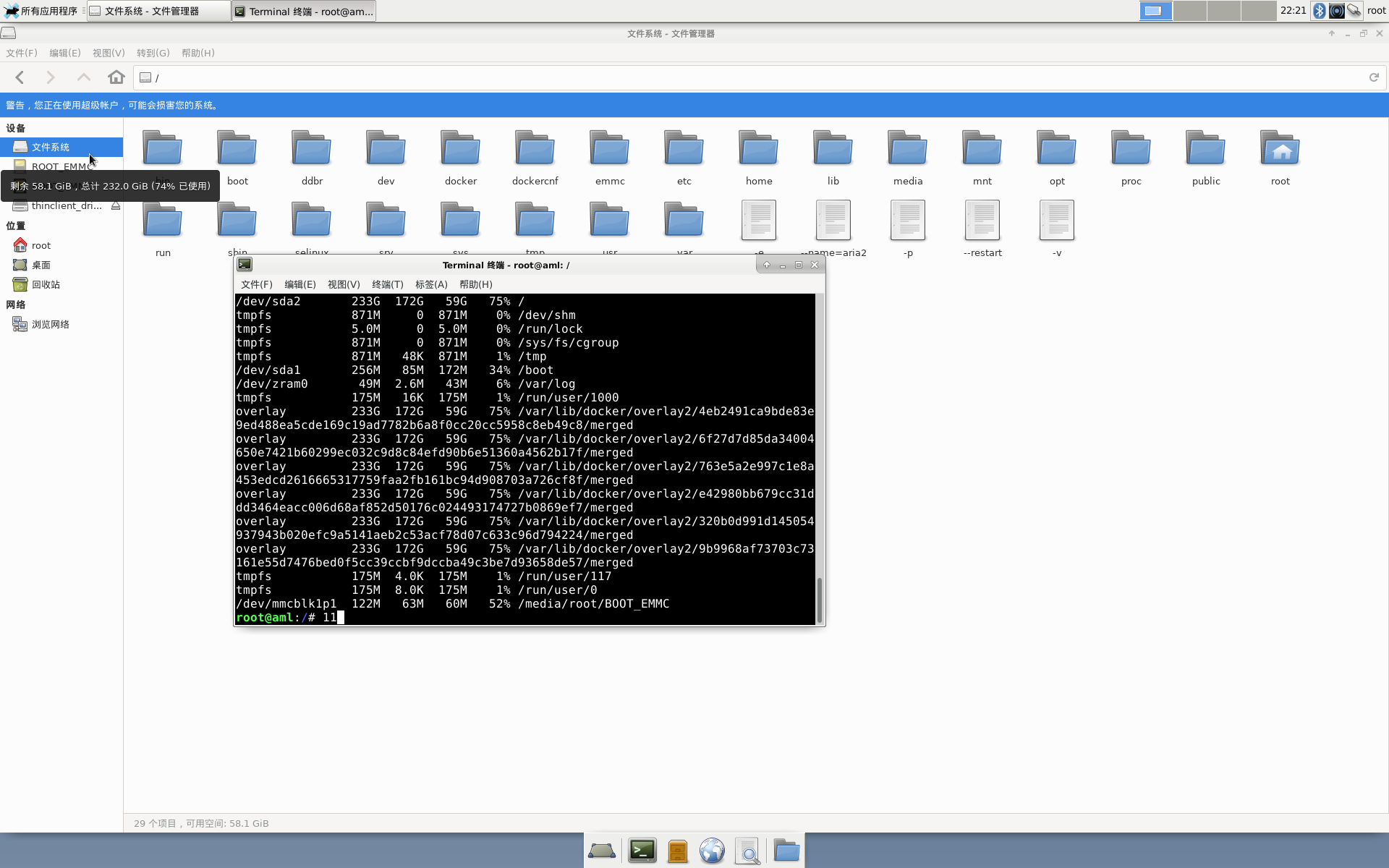Click the path input field showing /
The height and width of the screenshot is (868, 1389).
tap(749, 77)
